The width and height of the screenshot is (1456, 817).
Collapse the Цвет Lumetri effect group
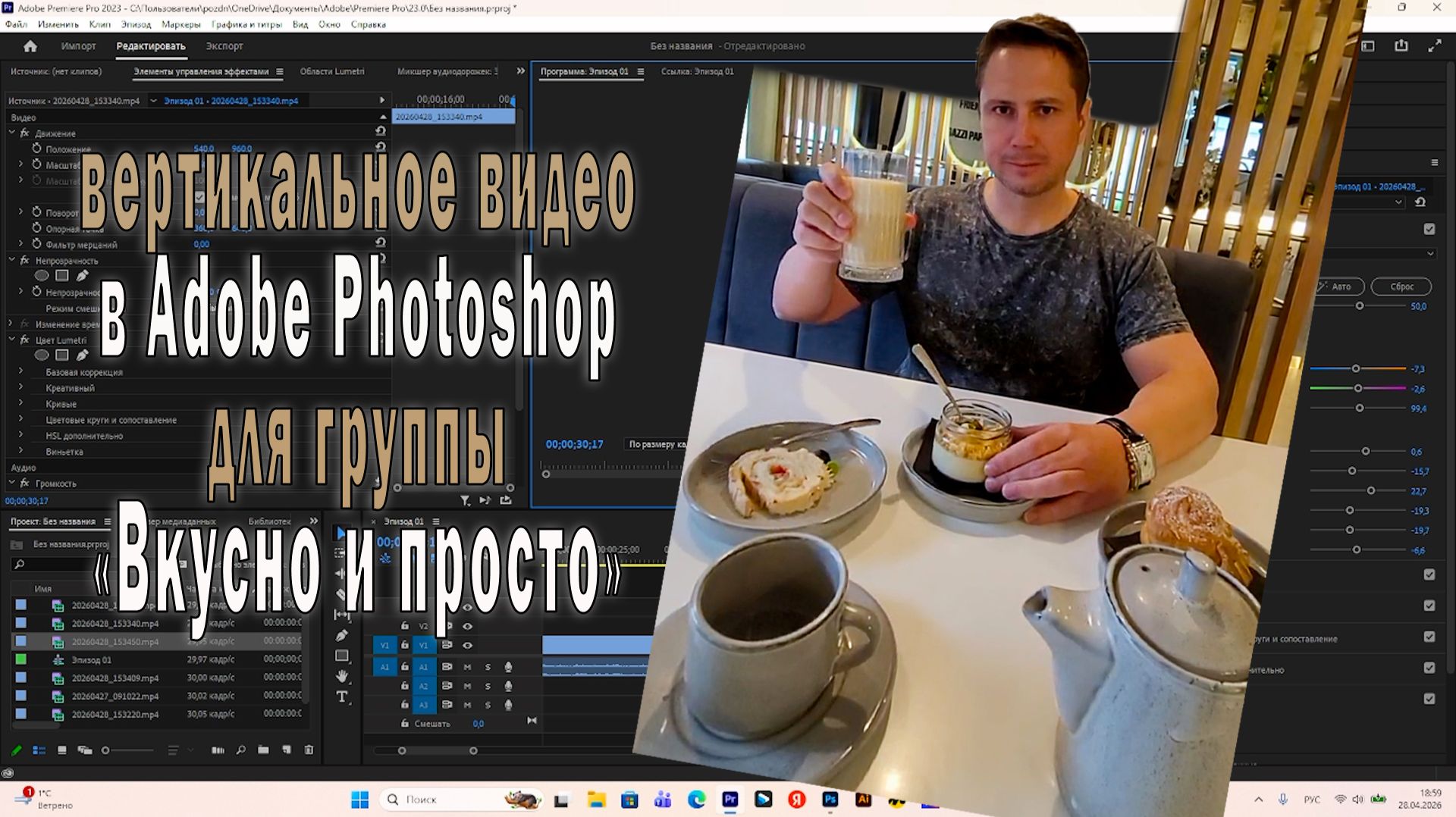pos(11,340)
